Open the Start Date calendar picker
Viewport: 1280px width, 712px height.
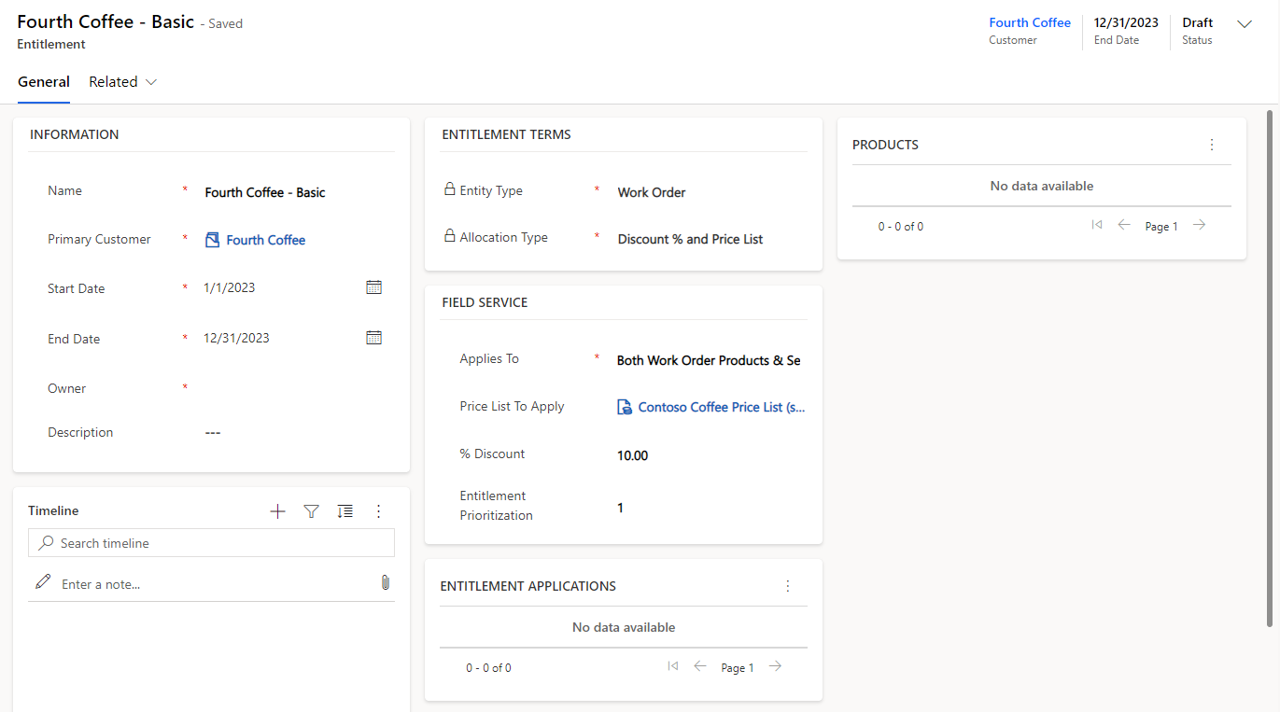click(374, 287)
